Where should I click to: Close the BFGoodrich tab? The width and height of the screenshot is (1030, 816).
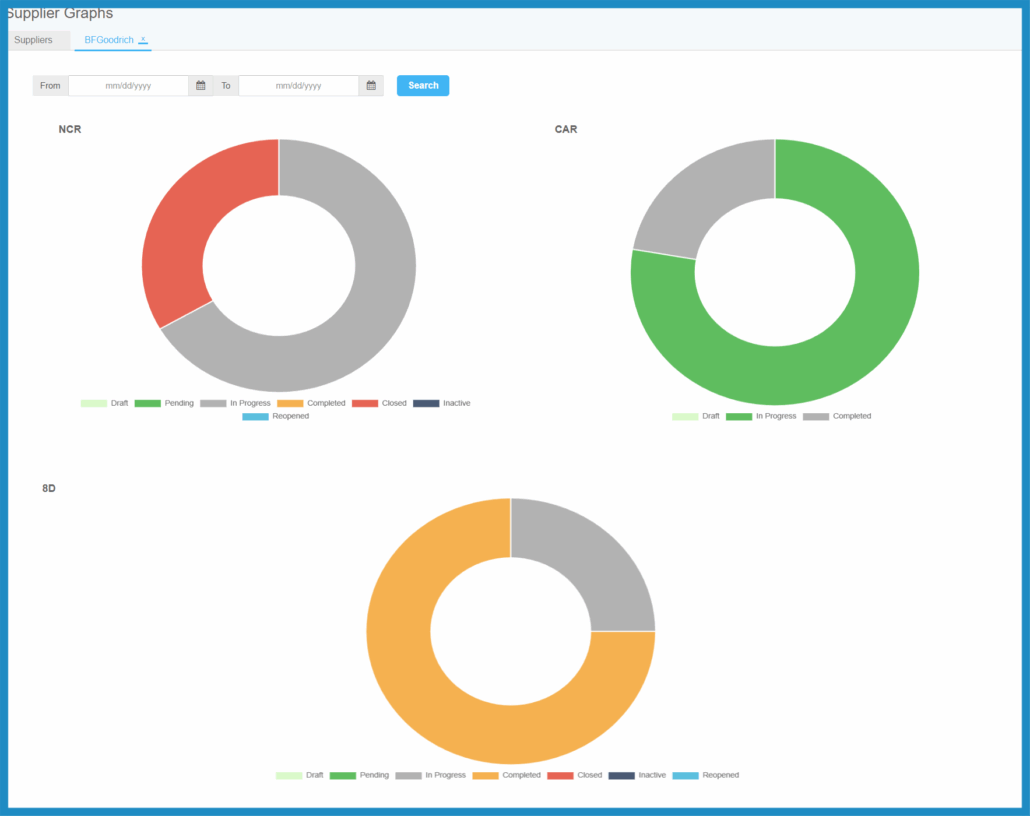(143, 40)
